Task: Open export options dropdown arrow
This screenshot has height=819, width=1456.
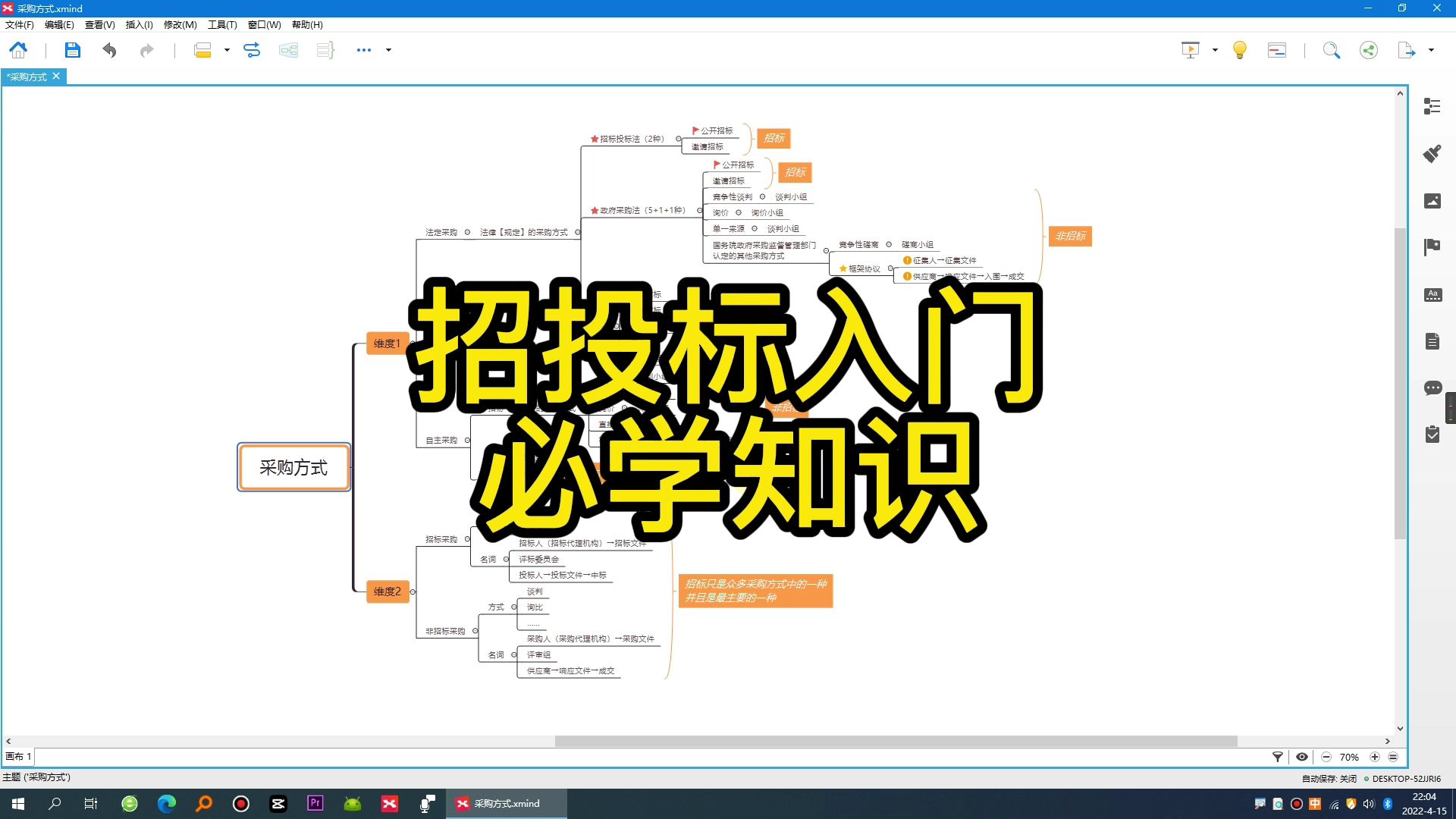Action: [1431, 50]
